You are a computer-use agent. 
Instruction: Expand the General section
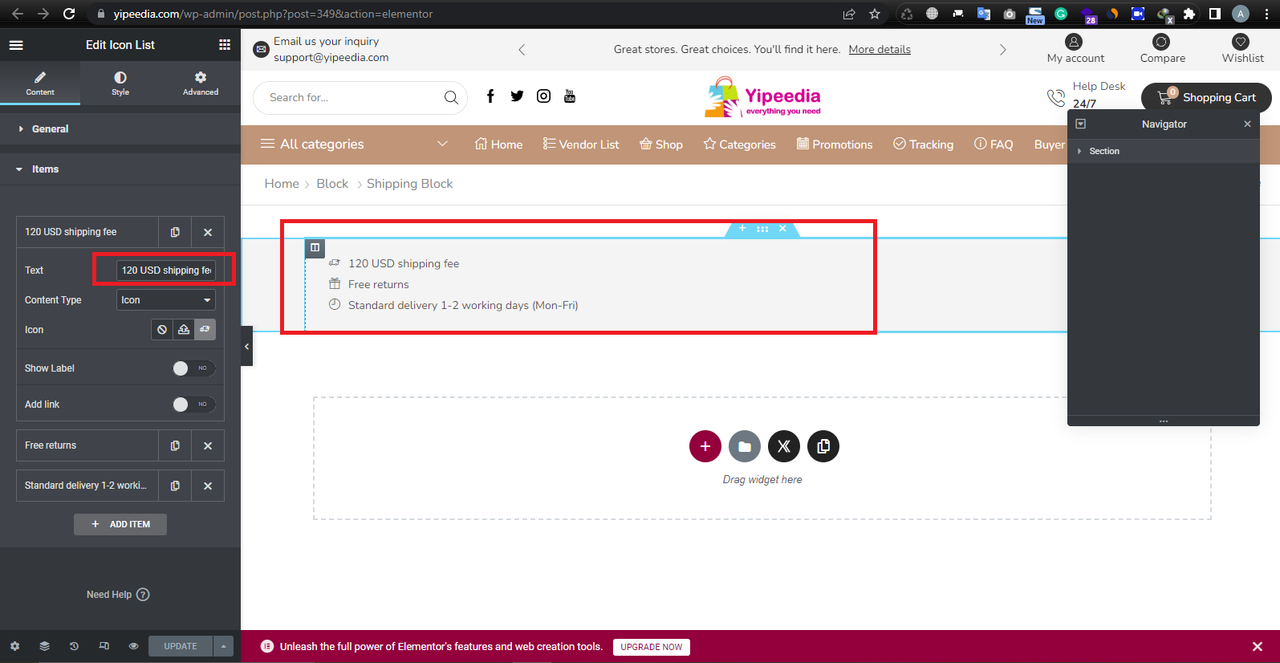coord(120,129)
